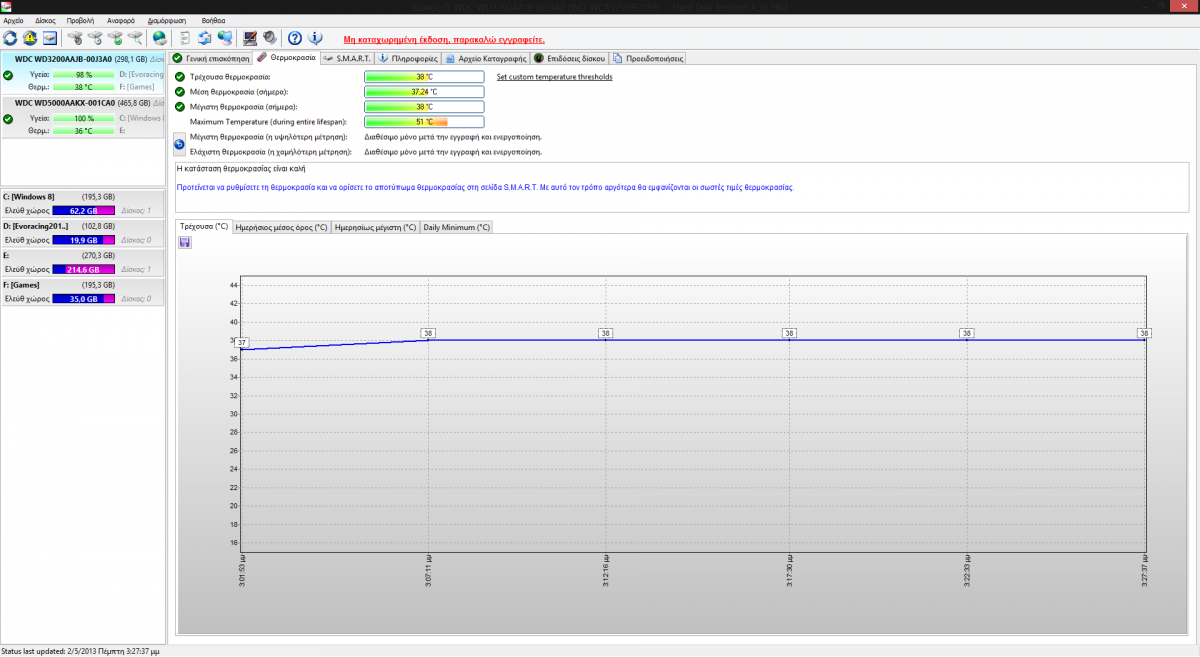The image size is (1200, 657).
Task: Click the globe icon in the toolbar
Action: [x=160, y=38]
